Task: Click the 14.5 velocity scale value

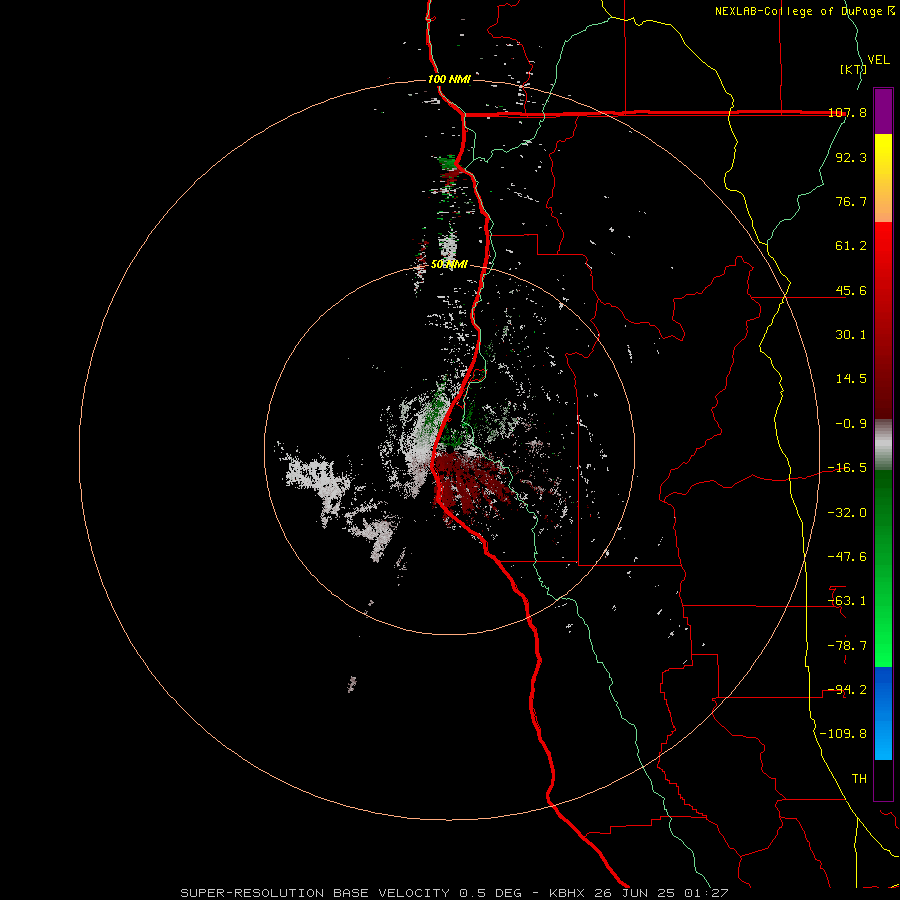Action: (851, 379)
